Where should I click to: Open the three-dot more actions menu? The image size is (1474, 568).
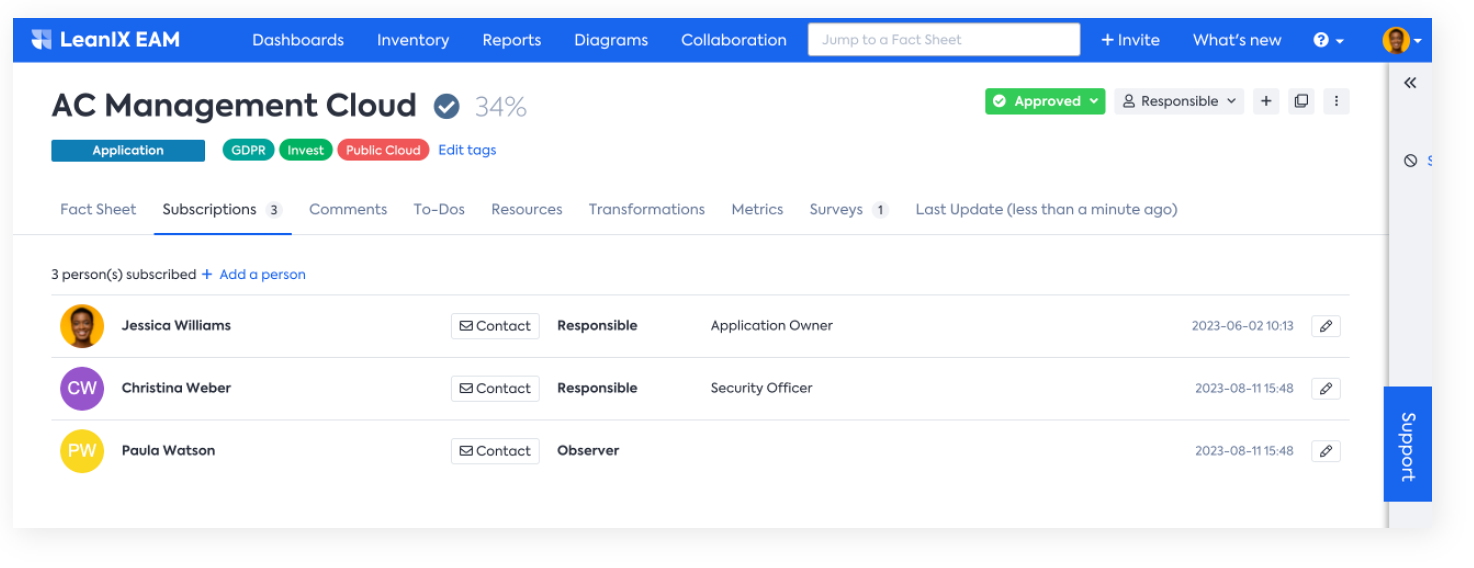(1336, 101)
